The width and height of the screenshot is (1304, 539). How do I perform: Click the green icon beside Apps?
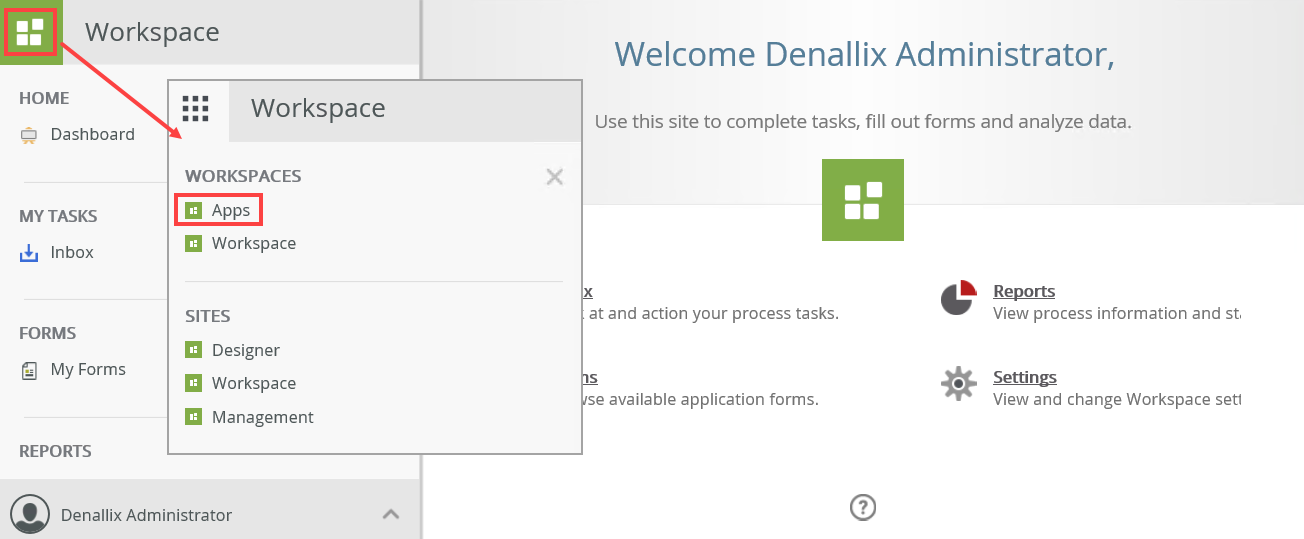tap(194, 210)
